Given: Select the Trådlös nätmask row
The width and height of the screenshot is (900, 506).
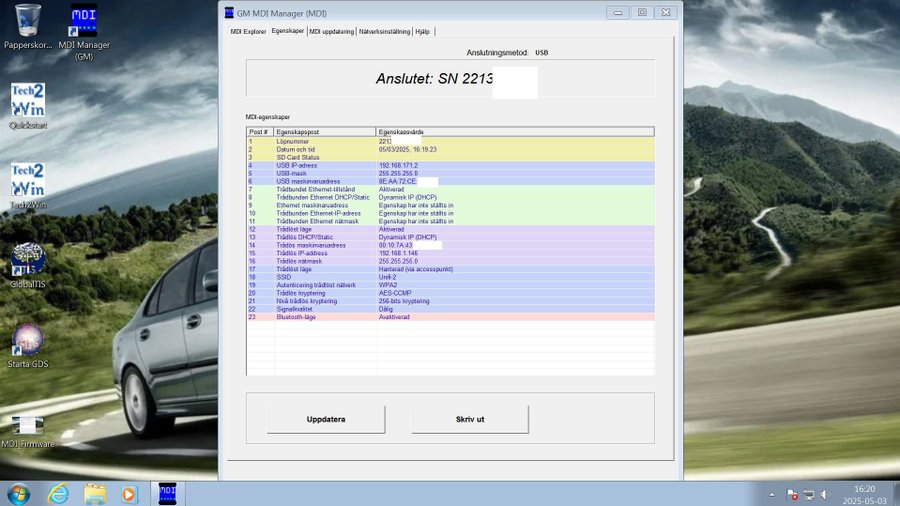Looking at the screenshot, I should (x=451, y=261).
